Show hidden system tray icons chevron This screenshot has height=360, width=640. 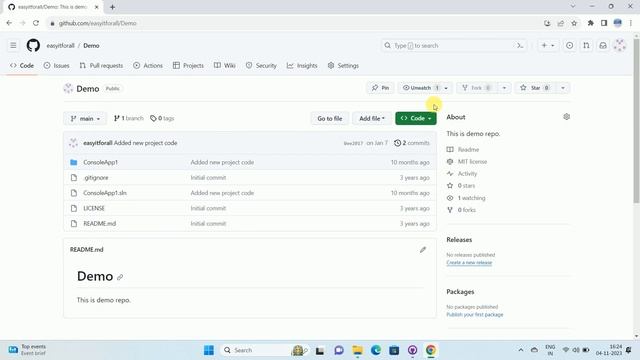pyautogui.click(x=520, y=350)
